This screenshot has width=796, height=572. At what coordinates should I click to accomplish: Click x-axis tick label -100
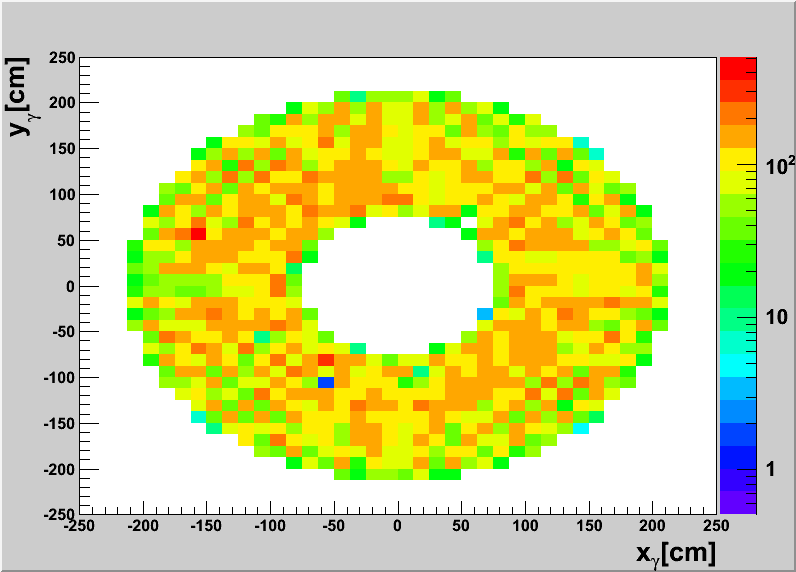pos(270,525)
